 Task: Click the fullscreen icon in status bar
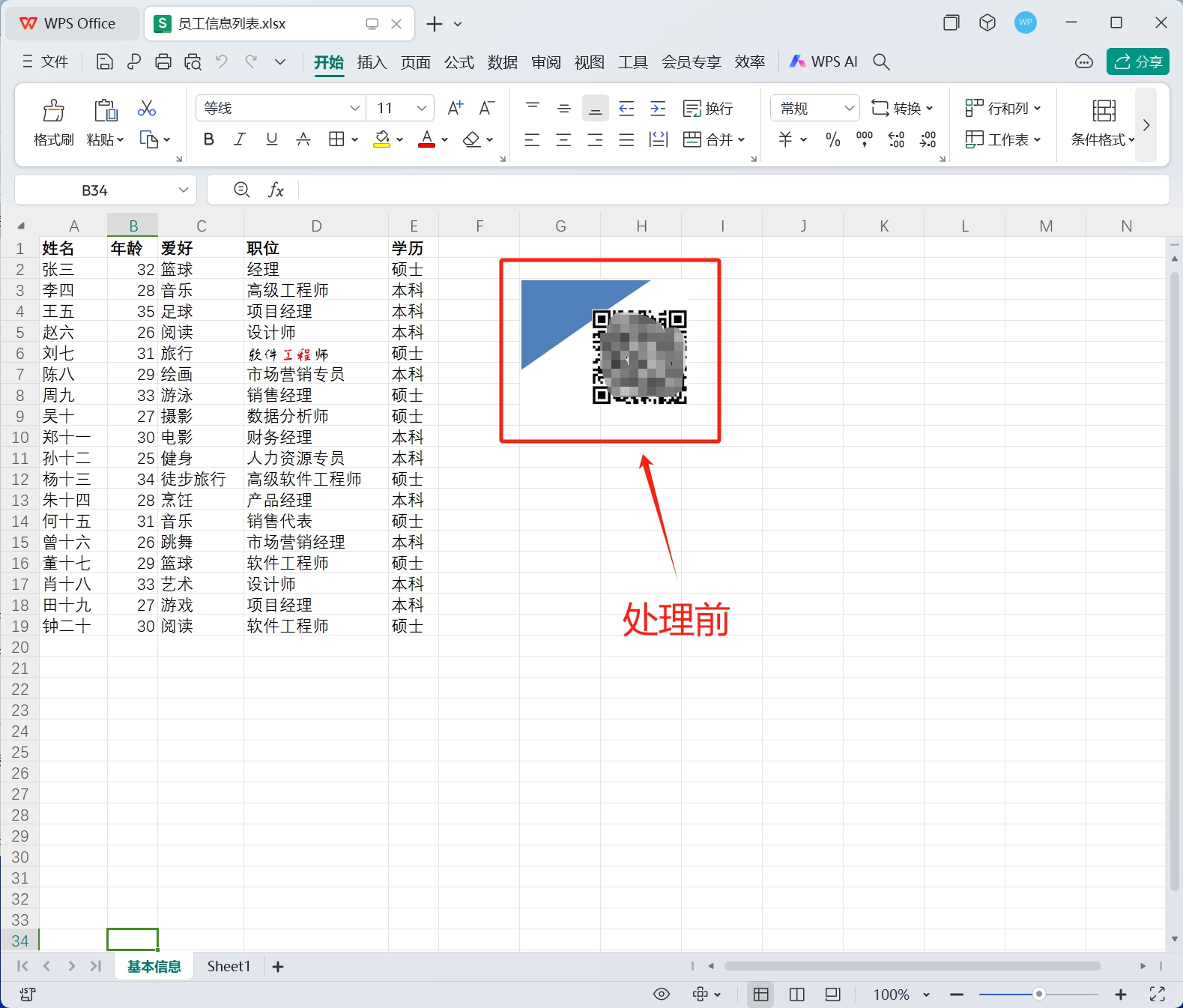tap(1157, 995)
